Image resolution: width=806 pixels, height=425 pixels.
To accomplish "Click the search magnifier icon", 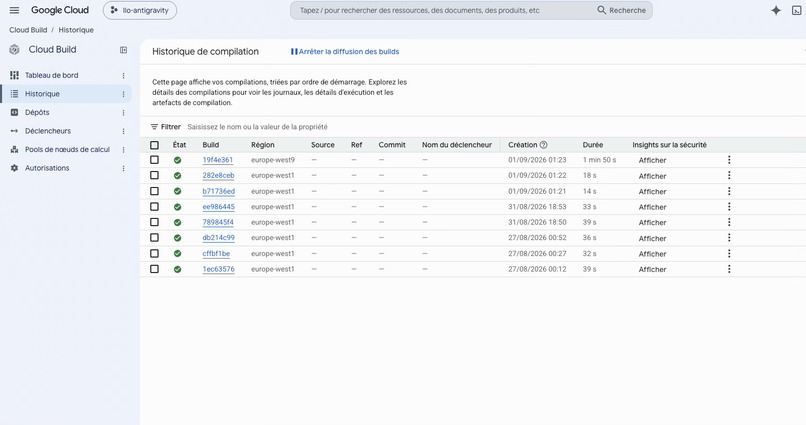I will click(601, 10).
